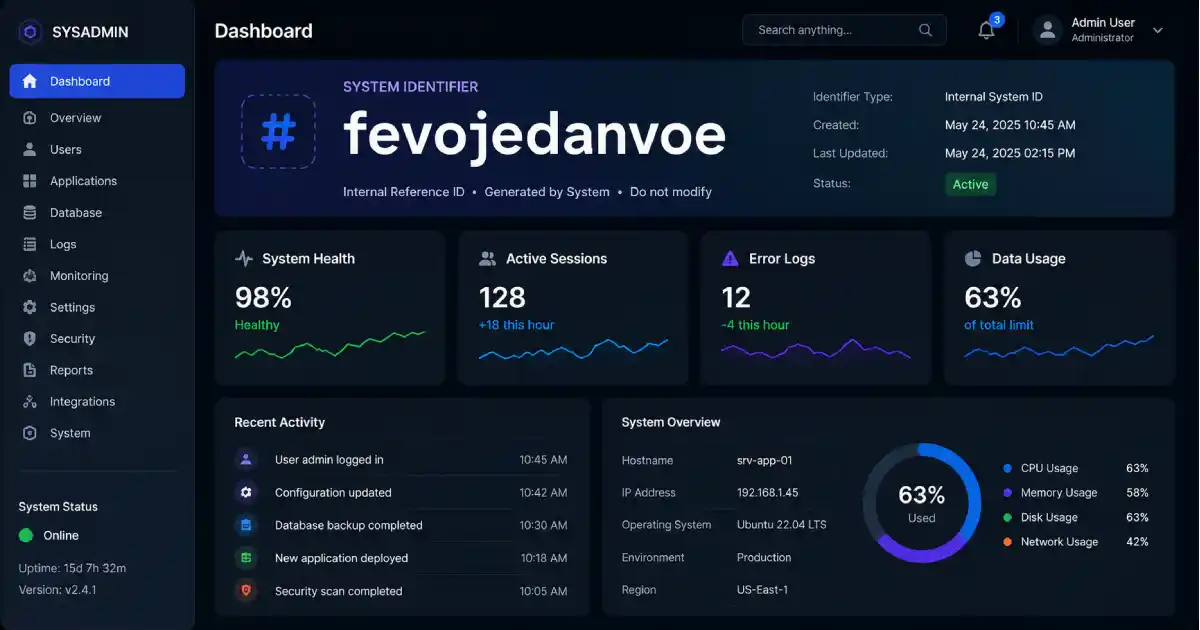Click the Reports document icon in sidebar

[30, 370]
